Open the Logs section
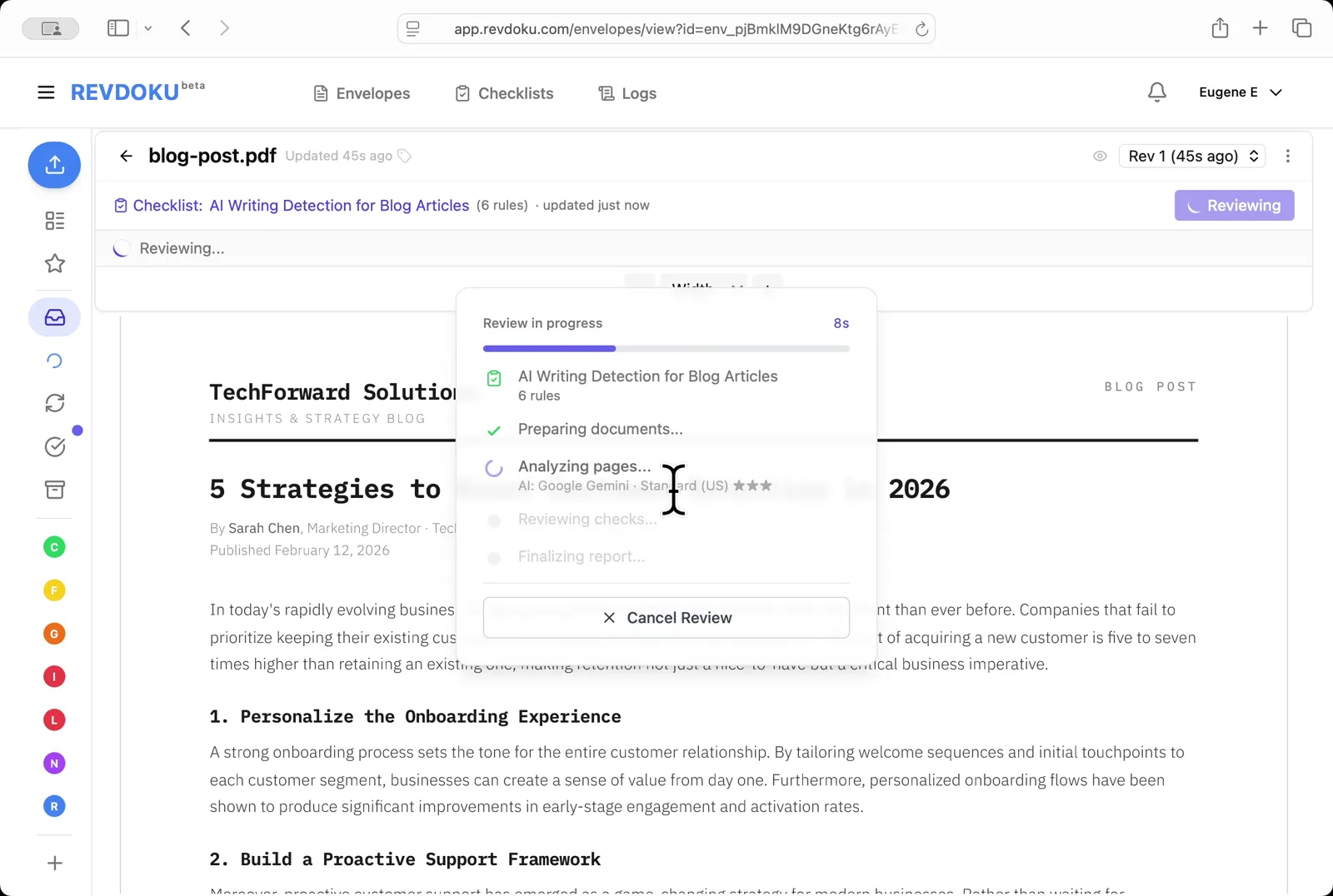 point(627,92)
